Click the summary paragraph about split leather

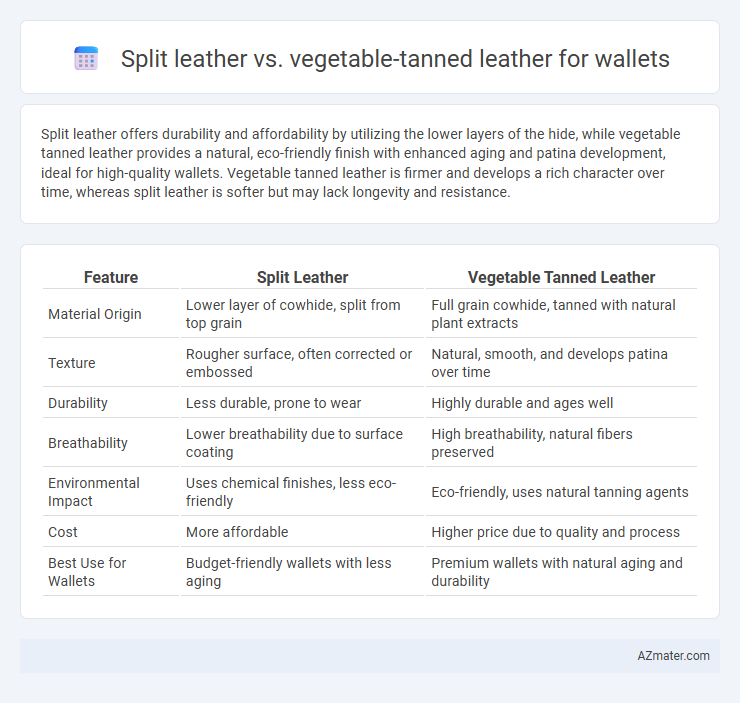click(x=361, y=163)
